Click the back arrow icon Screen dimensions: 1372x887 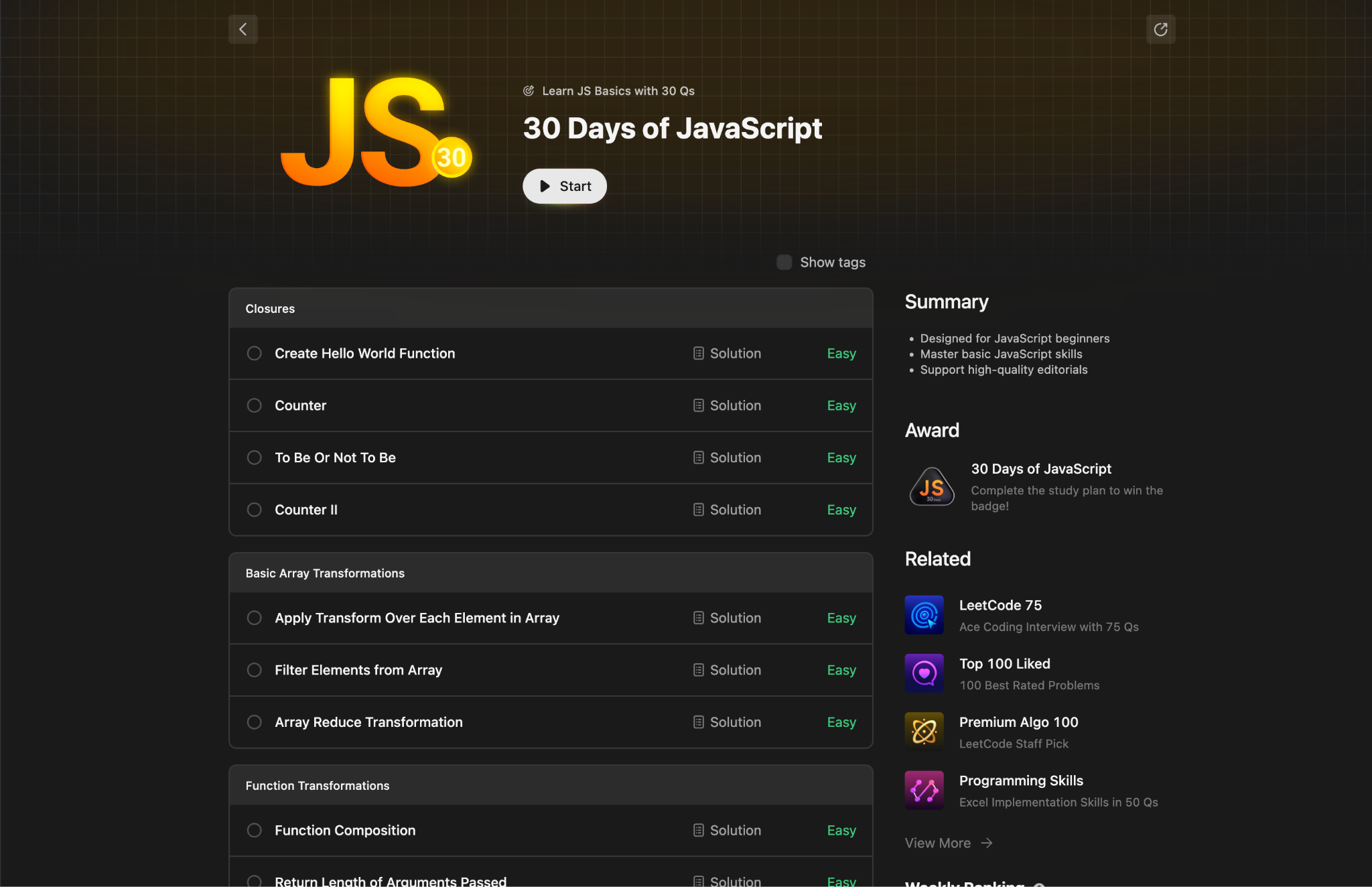pos(243,29)
